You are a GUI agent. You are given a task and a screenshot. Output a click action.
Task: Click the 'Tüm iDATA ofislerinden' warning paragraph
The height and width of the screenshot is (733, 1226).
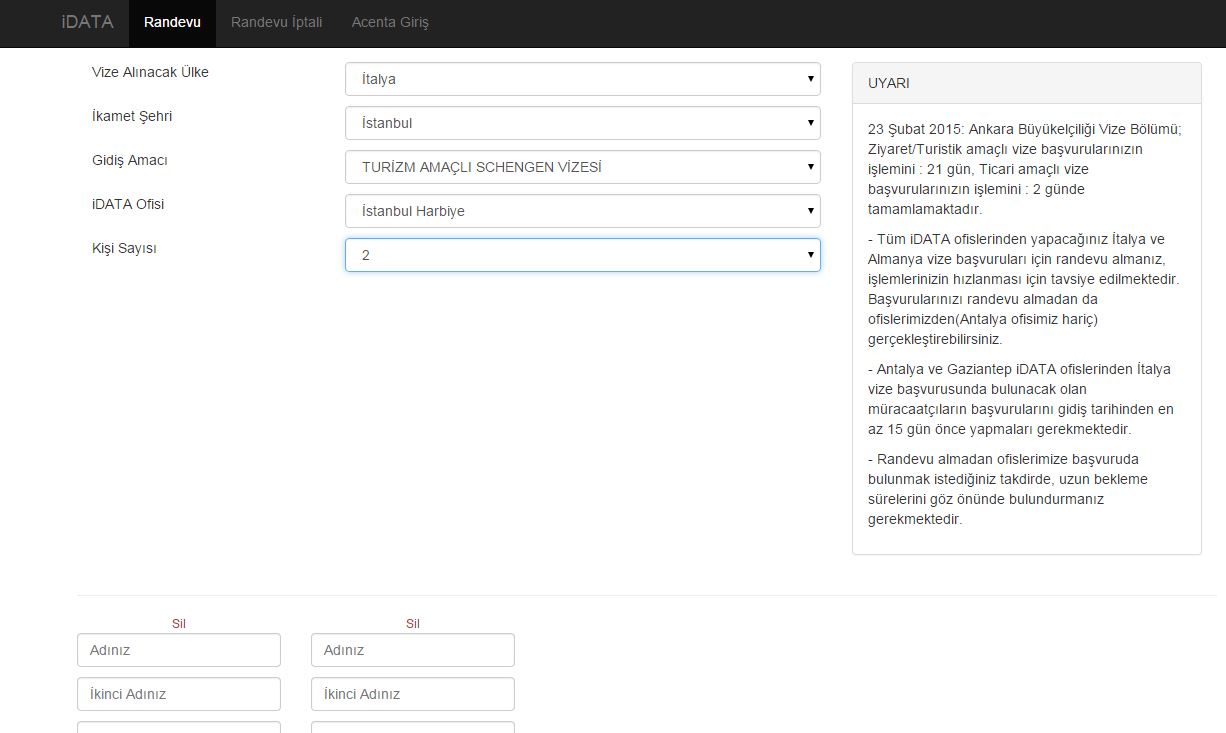(x=1026, y=289)
